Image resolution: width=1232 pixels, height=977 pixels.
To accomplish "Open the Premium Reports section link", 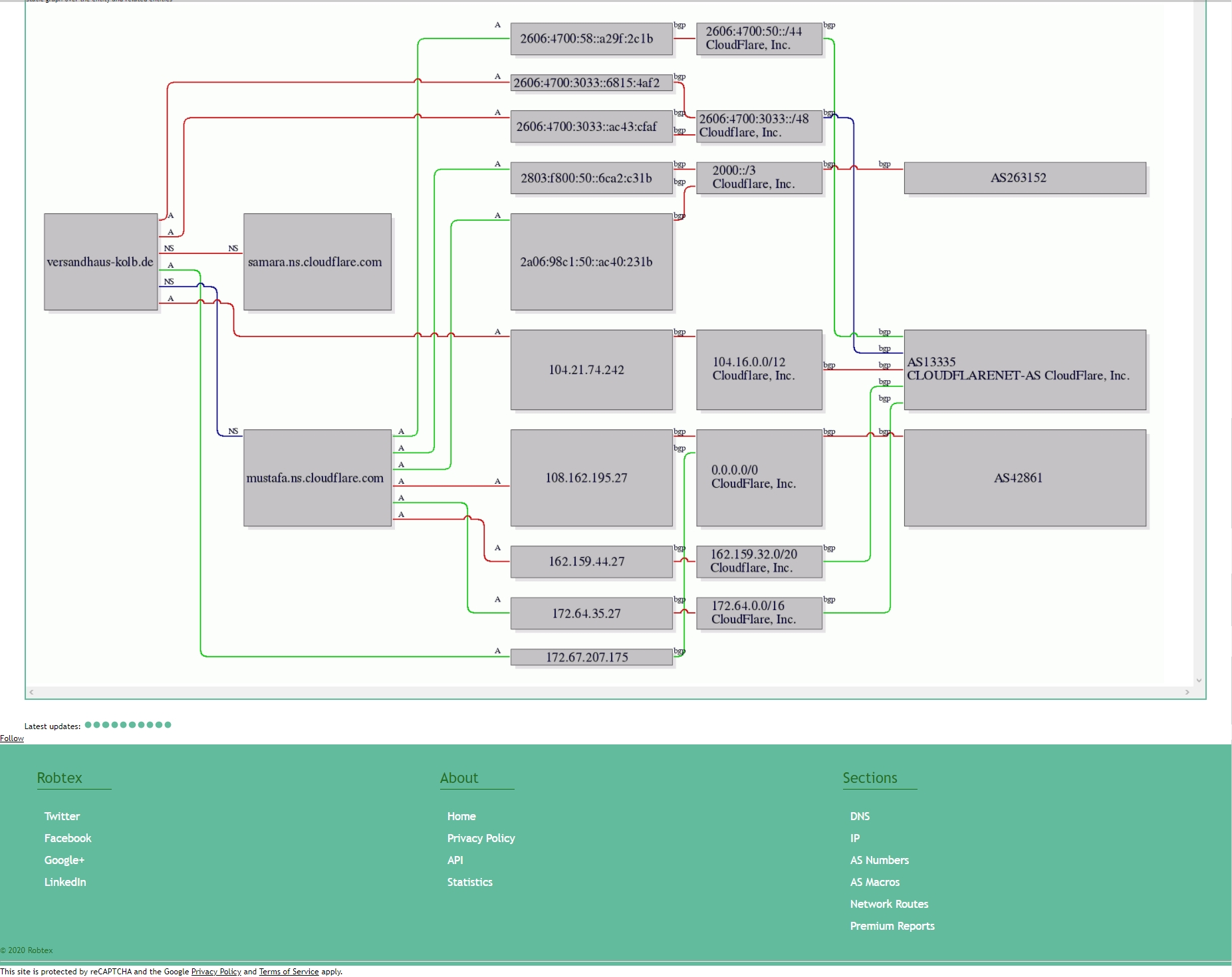I will 892,926.
